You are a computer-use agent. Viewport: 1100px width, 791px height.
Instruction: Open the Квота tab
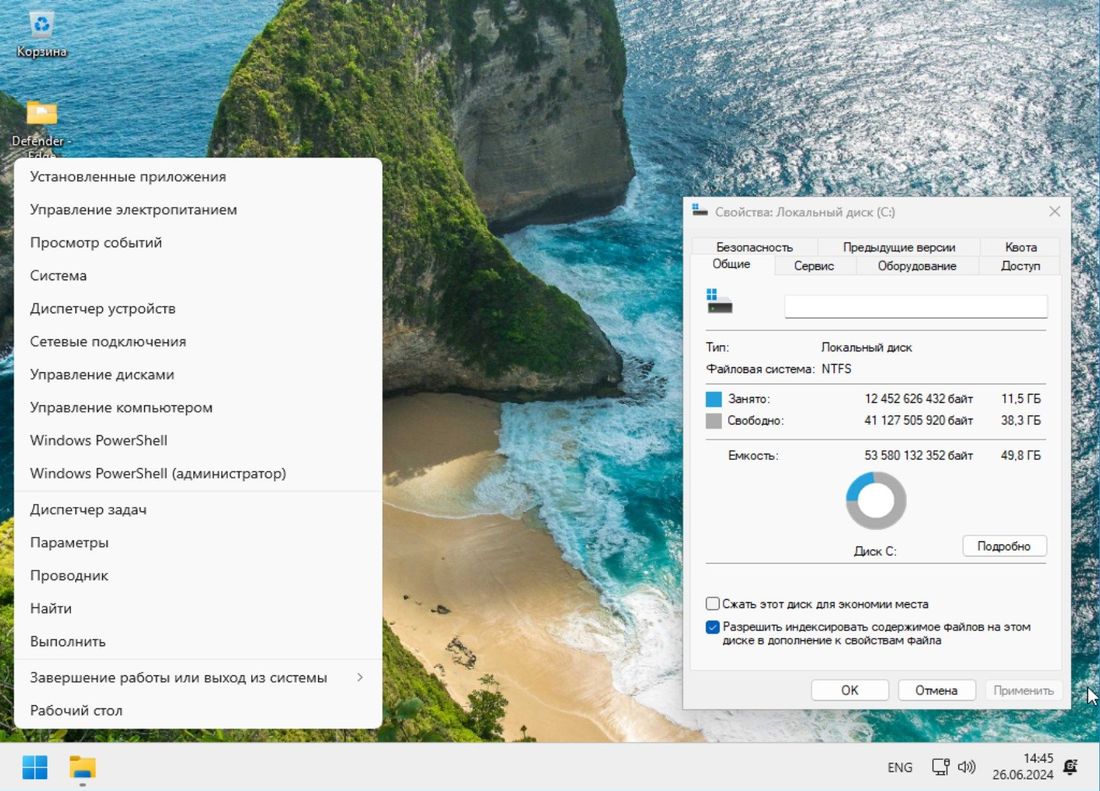1021,247
